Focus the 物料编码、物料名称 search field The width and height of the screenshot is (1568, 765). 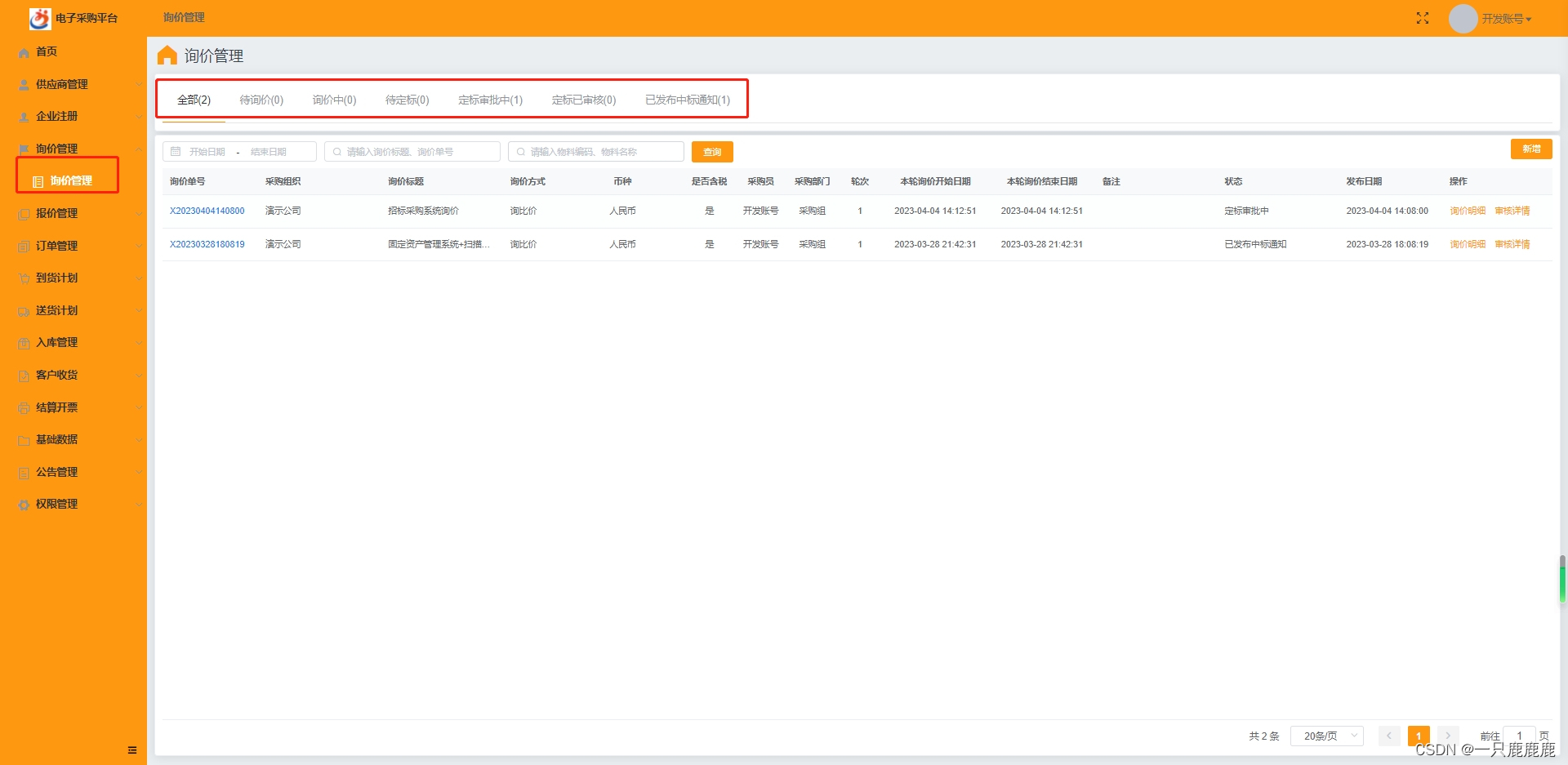click(x=596, y=152)
